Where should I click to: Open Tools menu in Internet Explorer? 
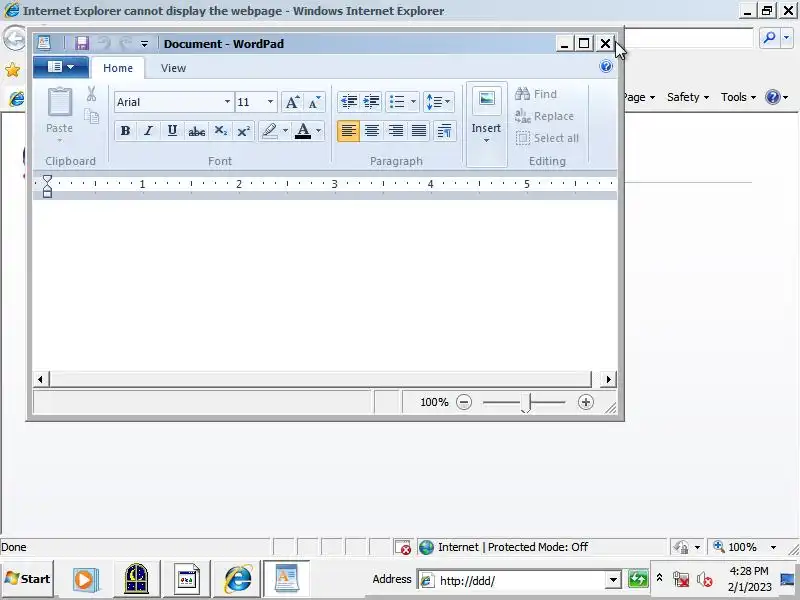[738, 97]
